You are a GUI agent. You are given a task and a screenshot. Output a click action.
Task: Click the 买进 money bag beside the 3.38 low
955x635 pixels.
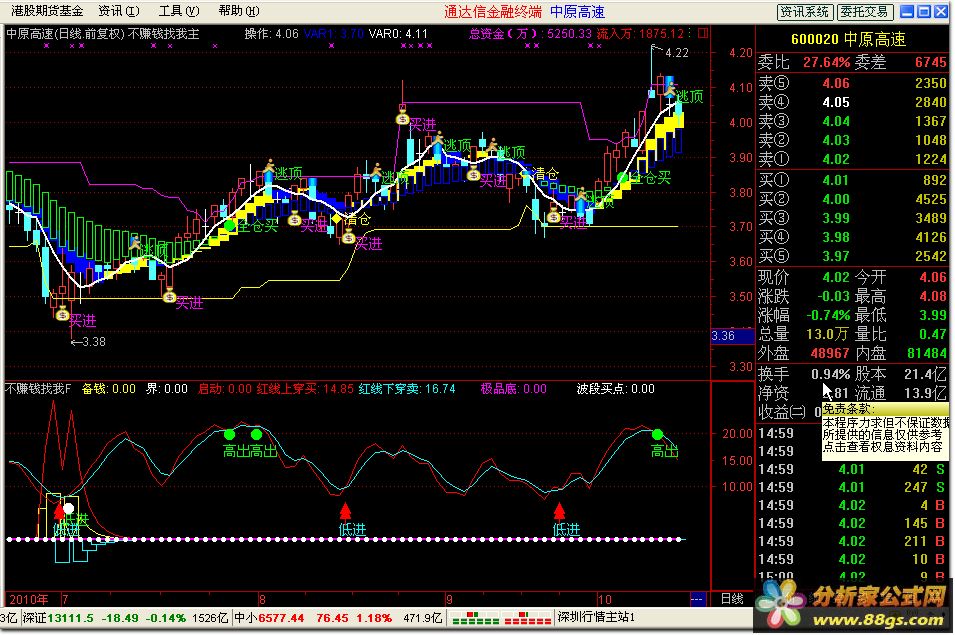tap(62, 315)
